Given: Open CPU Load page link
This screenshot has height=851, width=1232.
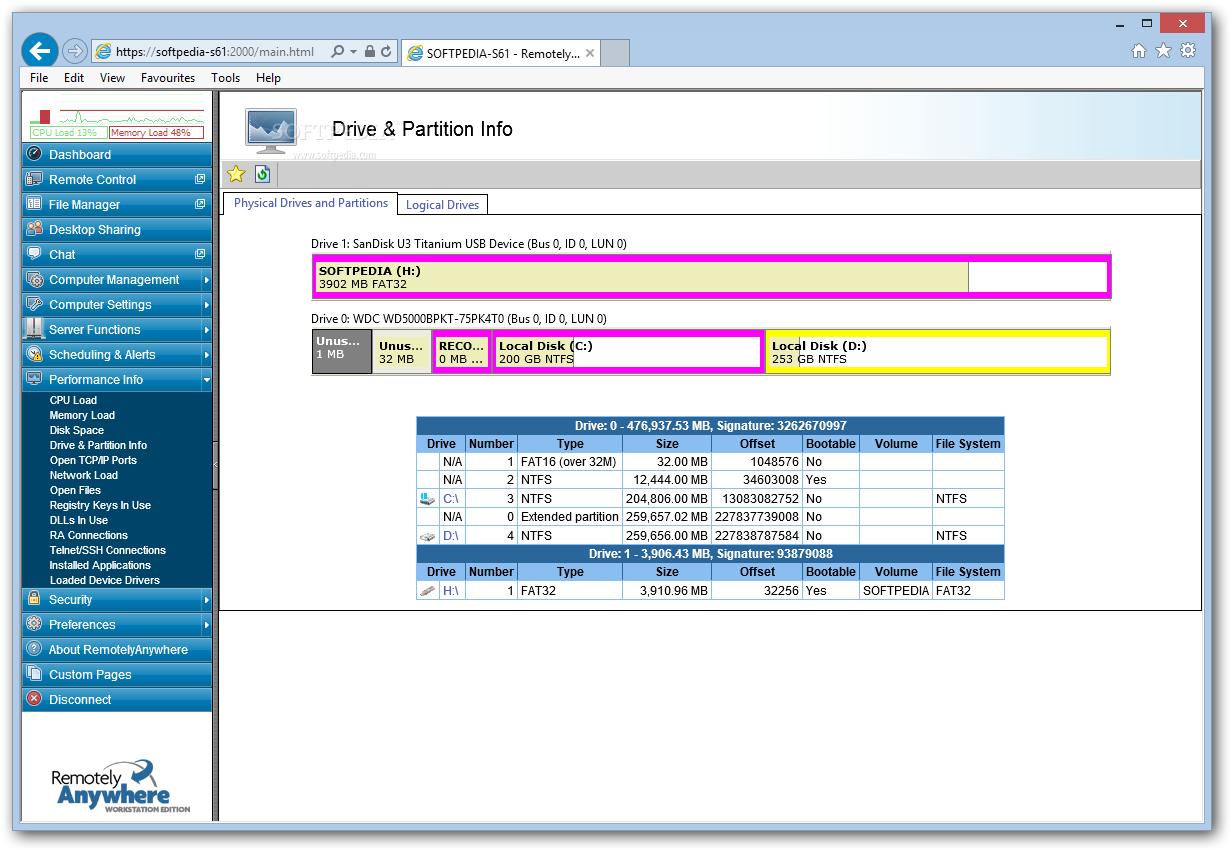Looking at the screenshot, I should click(x=73, y=400).
